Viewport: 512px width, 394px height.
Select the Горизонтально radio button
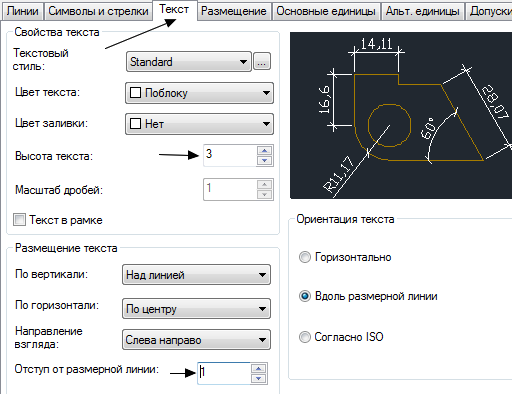click(x=305, y=257)
